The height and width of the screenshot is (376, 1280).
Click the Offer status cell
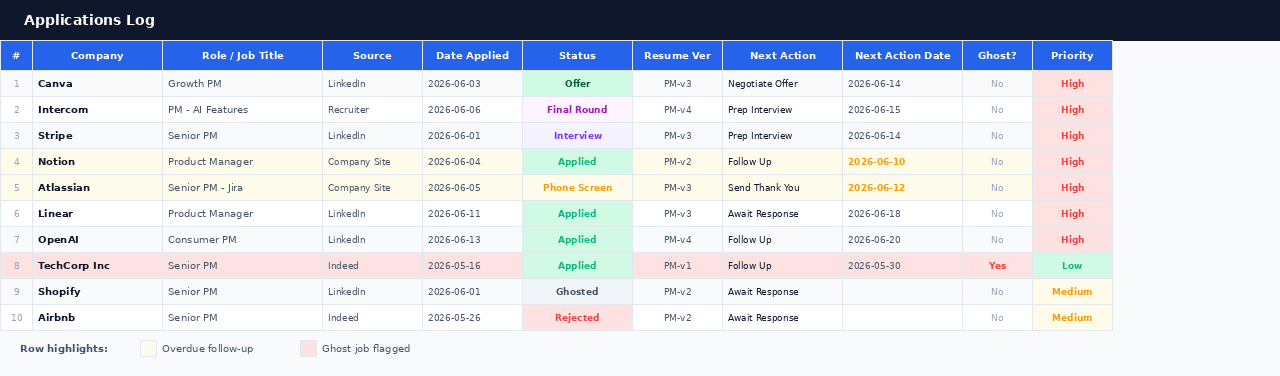click(577, 84)
